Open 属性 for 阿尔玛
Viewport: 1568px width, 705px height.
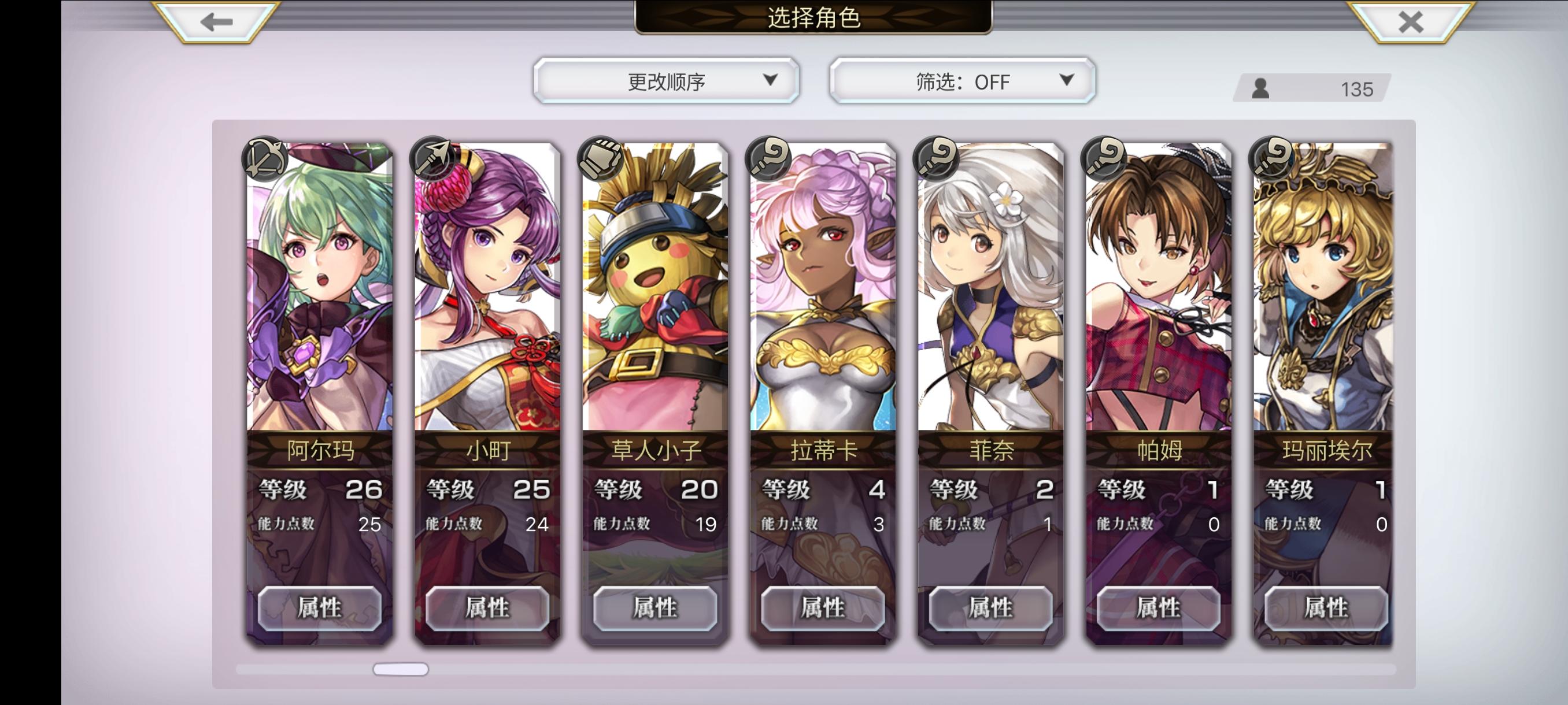pos(320,608)
